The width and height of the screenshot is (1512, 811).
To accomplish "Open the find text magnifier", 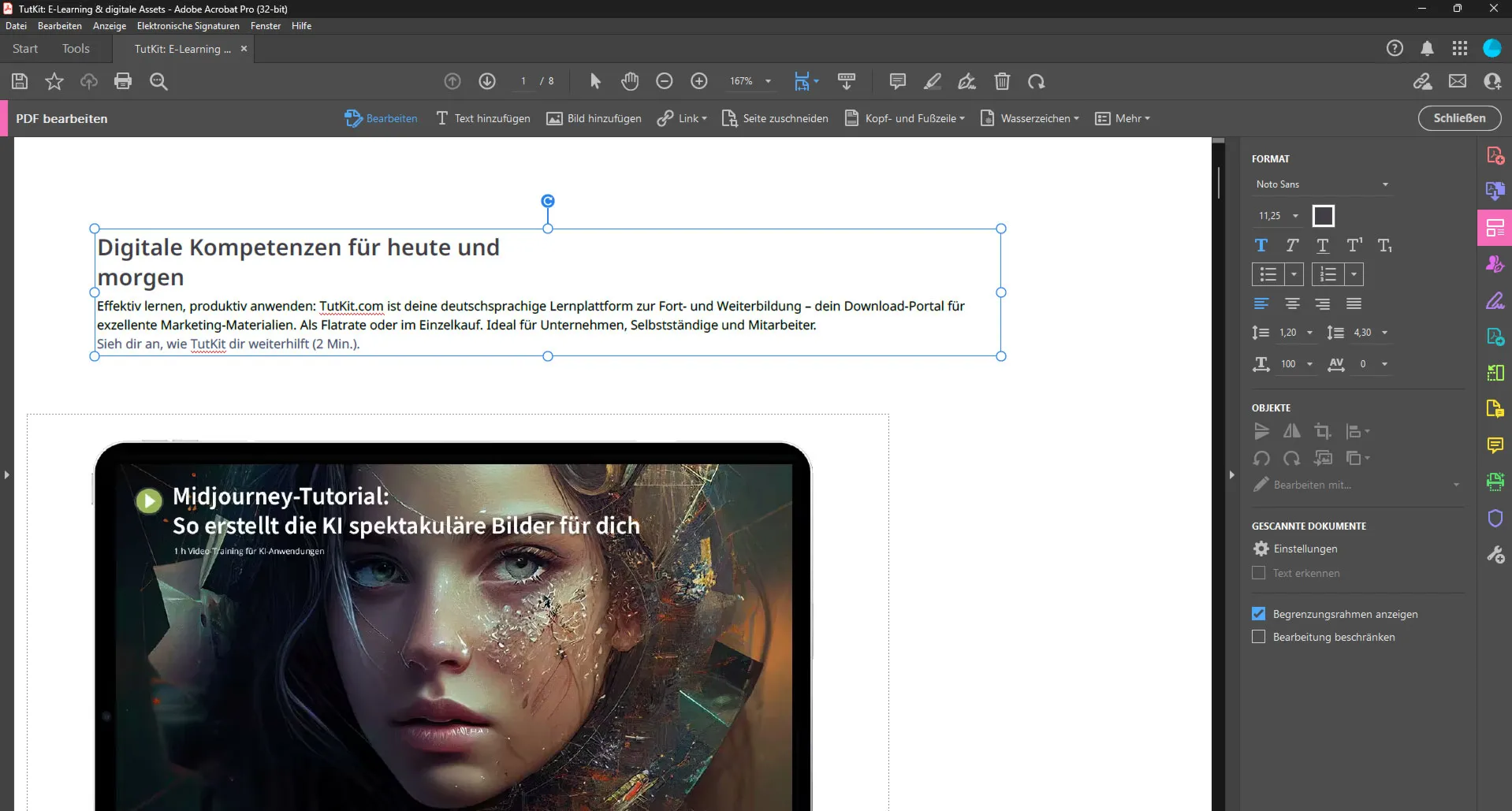I will coord(158,81).
